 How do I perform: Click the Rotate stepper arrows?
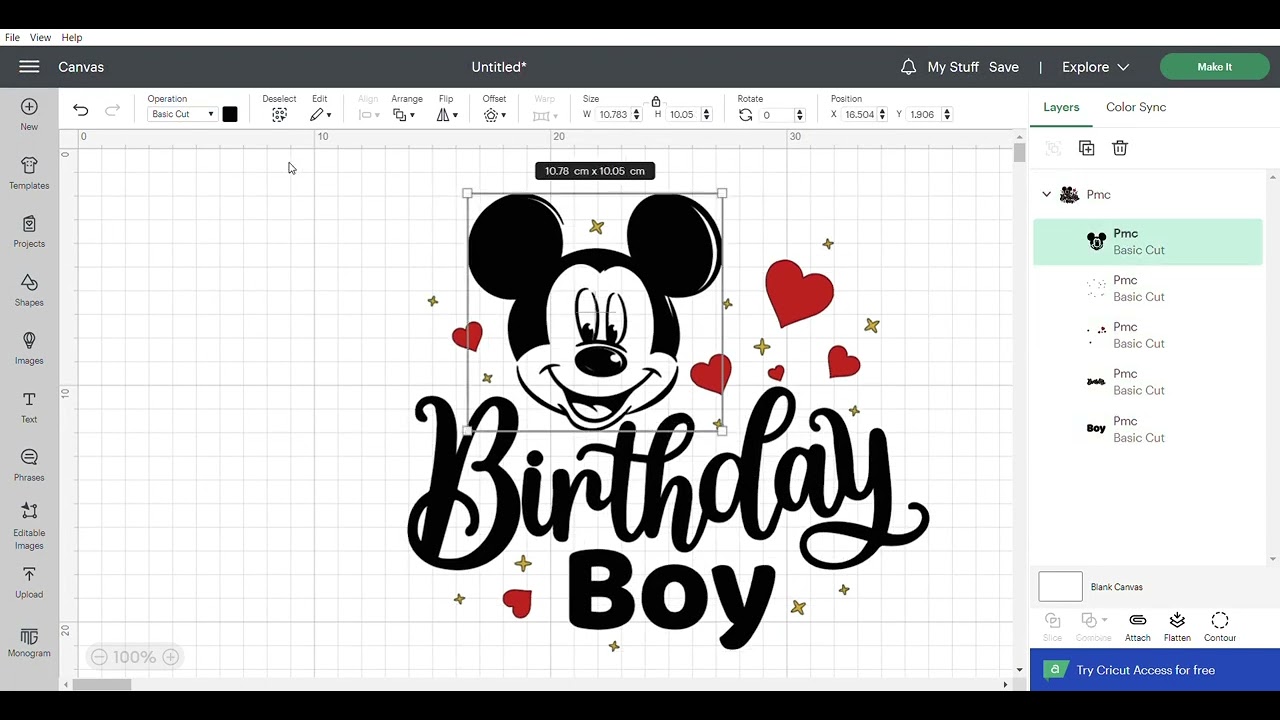point(798,115)
